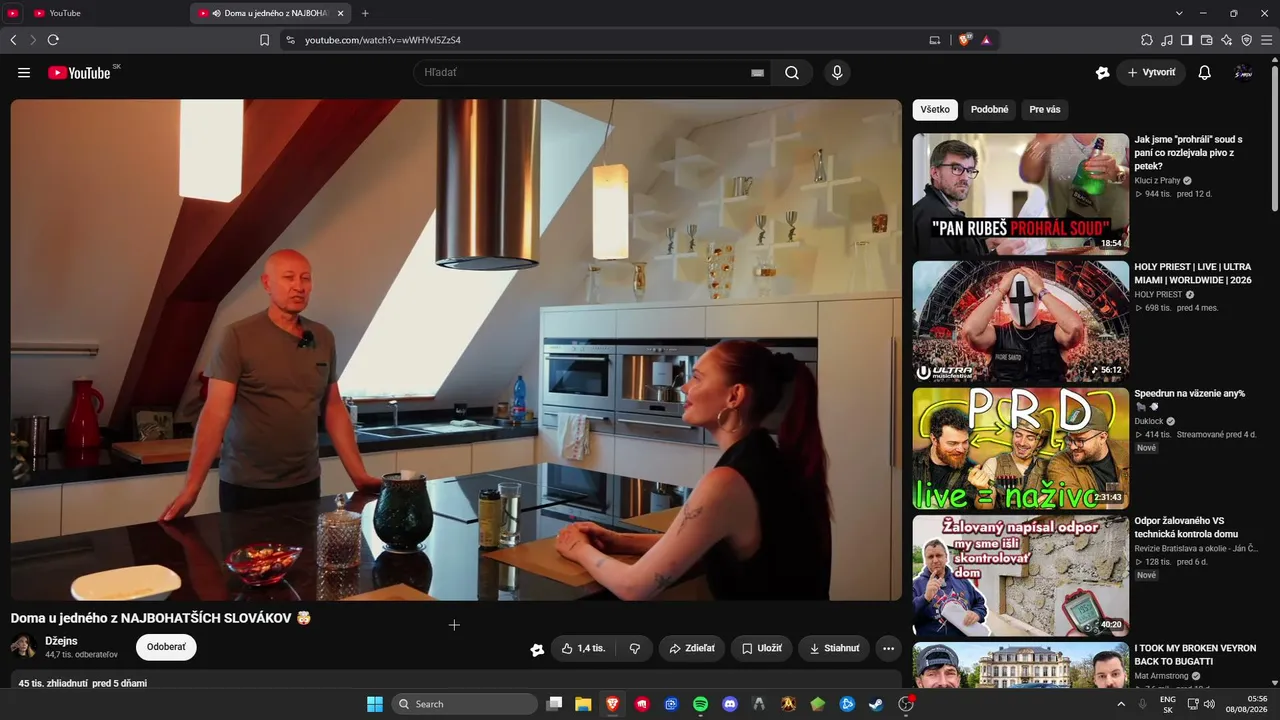The width and height of the screenshot is (1280, 720).
Task: Open Leo AI assistant icon
Action: click(x=1227, y=40)
